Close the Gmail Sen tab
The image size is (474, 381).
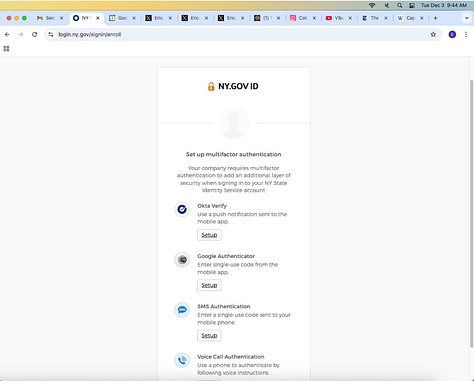click(61, 18)
